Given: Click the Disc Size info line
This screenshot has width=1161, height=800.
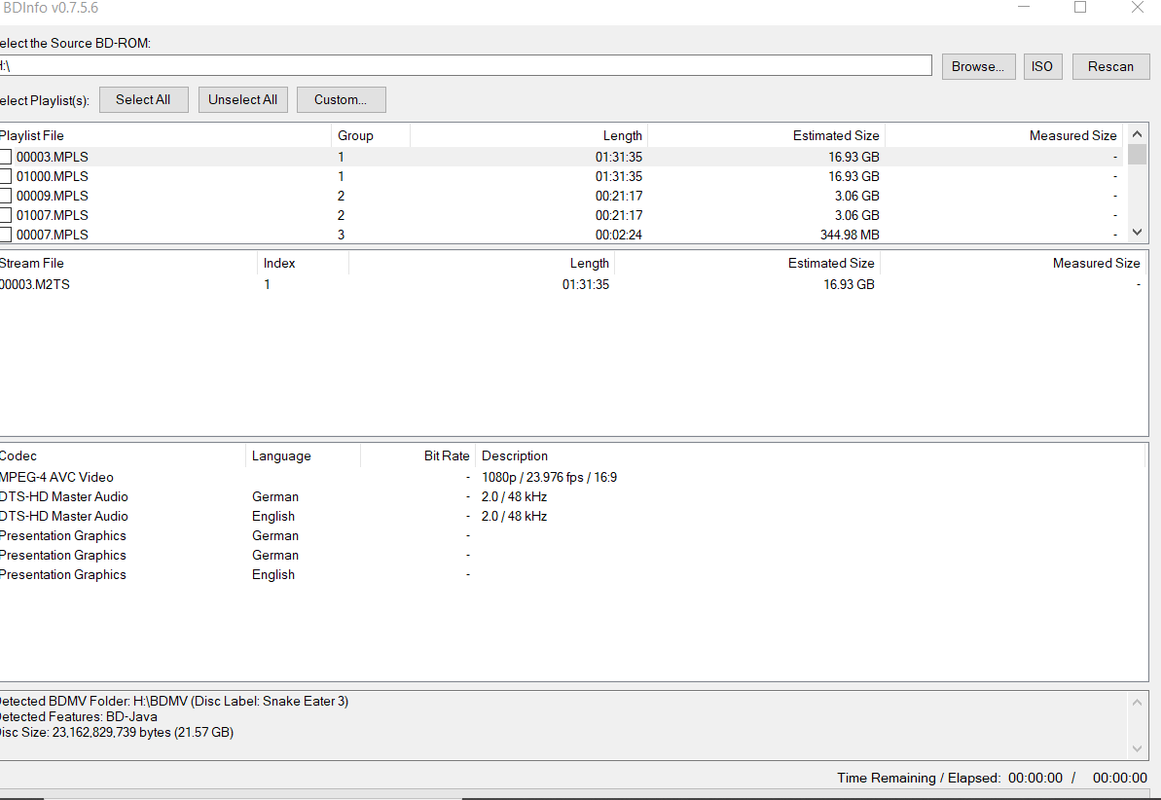Looking at the screenshot, I should (116, 733).
